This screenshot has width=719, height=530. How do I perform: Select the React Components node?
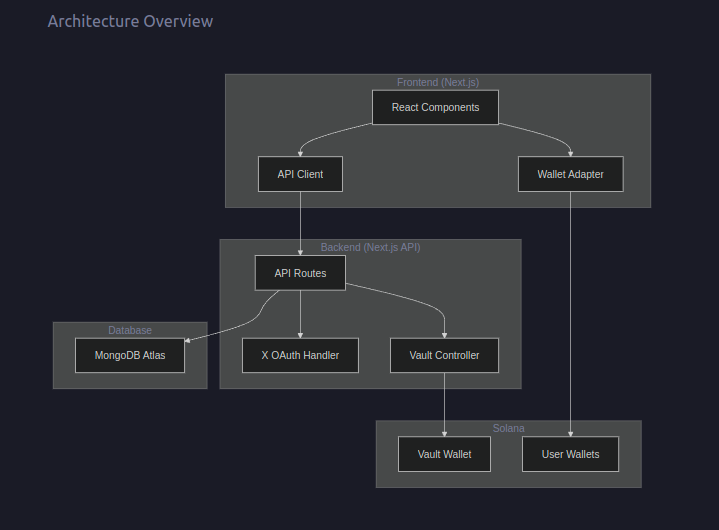(x=435, y=107)
